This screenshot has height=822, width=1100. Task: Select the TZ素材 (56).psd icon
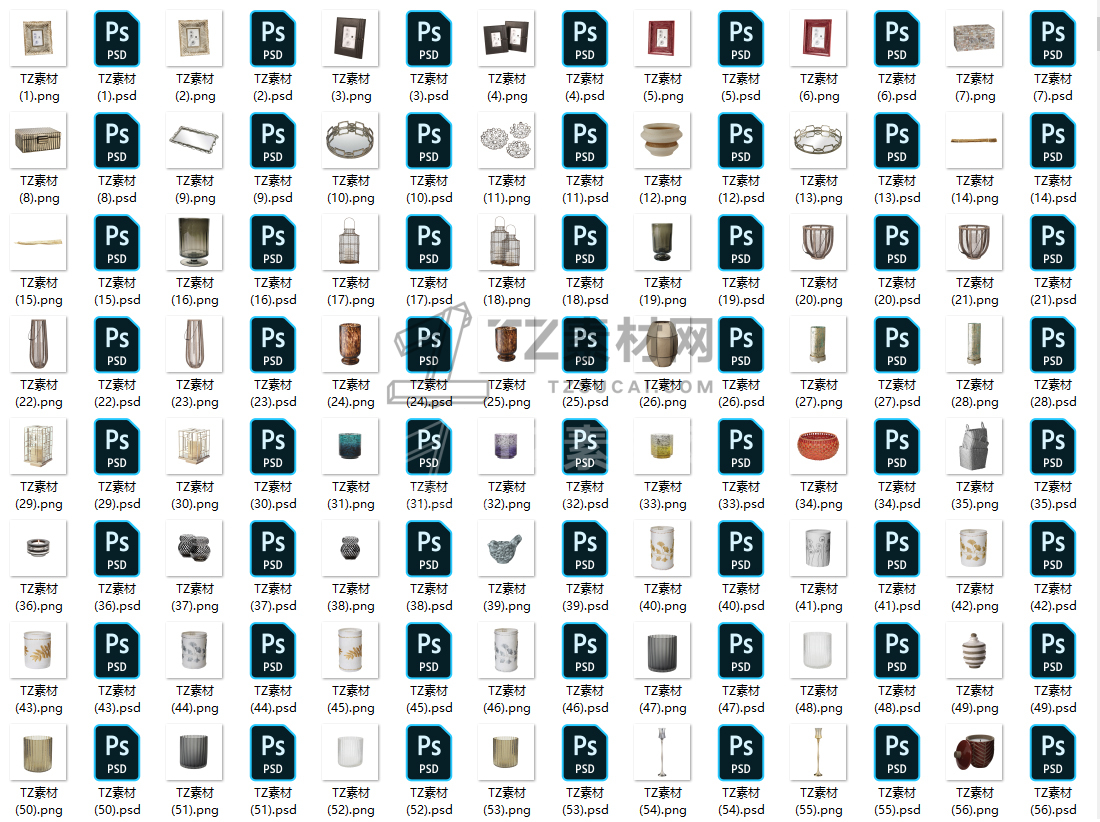click(x=1053, y=753)
